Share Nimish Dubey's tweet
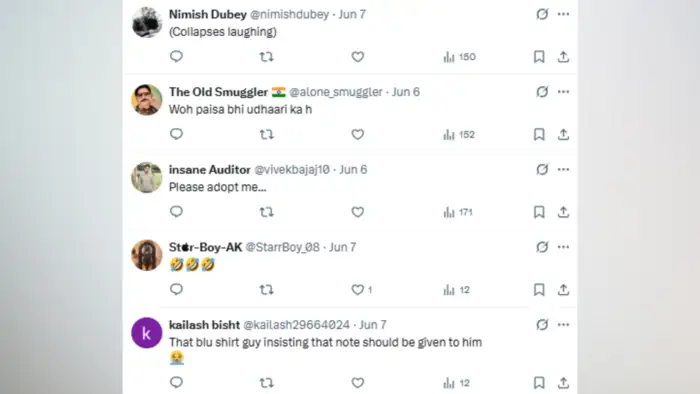Viewport: 700px width, 394px height. point(563,57)
